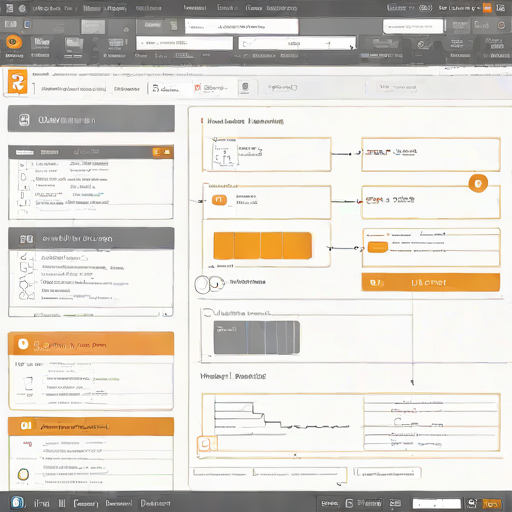
Task: Click the large orange logo square below ribbon
Action: (17, 82)
